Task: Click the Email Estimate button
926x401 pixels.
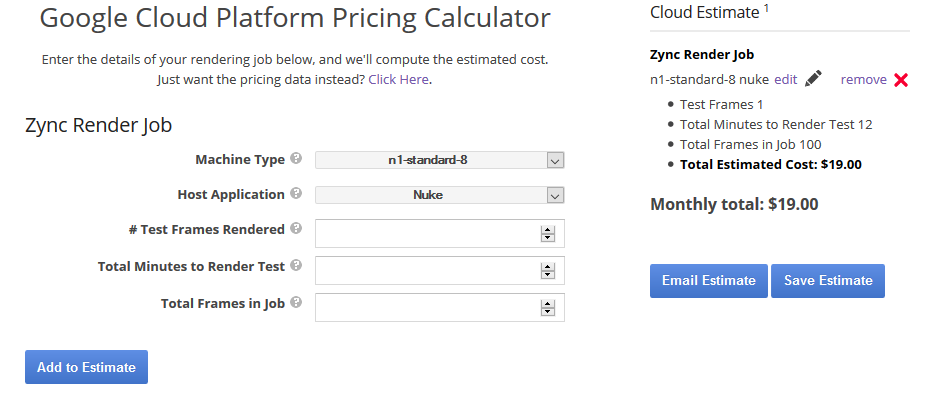Action: pos(709,281)
